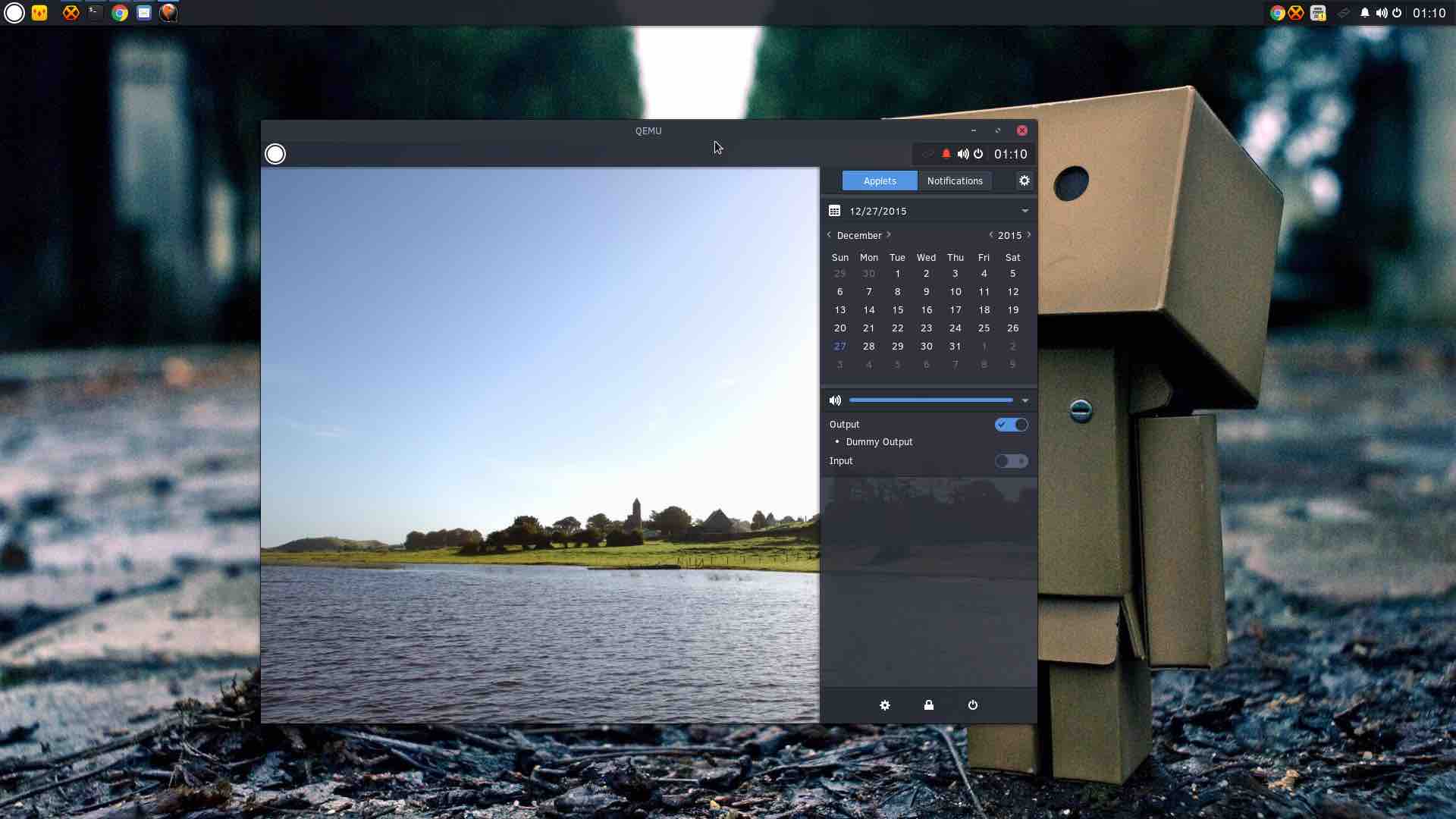Click the speaker icon beside the volume slider
Viewport: 1456px width, 819px height.
coord(835,400)
